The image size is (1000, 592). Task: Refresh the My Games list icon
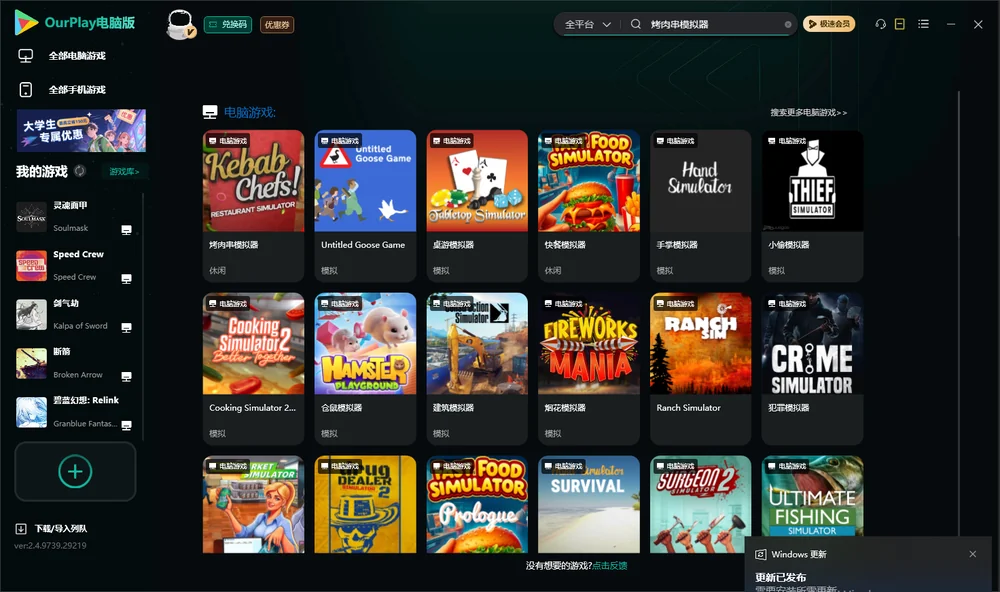click(x=80, y=171)
